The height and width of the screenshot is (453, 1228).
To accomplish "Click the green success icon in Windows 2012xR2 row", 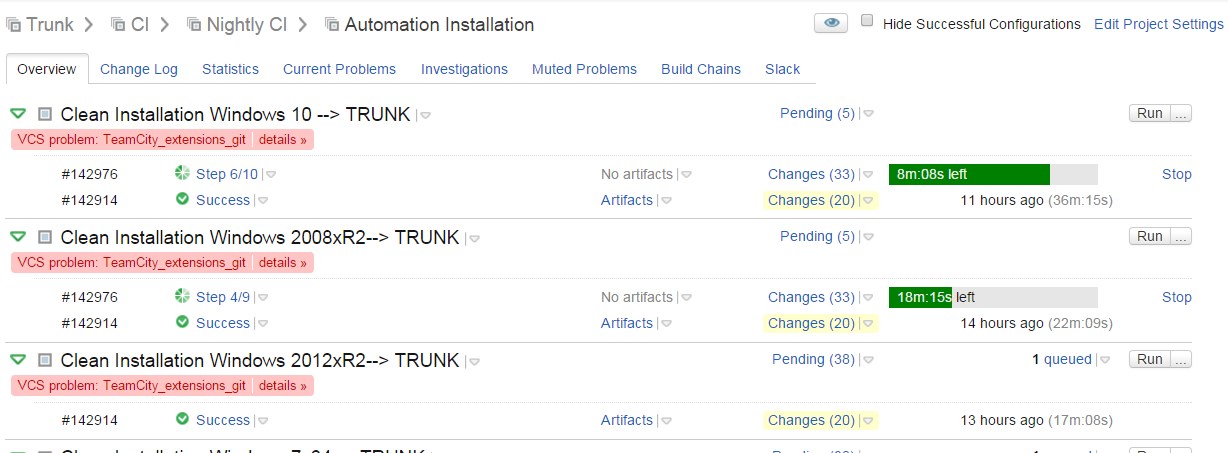I will pos(182,420).
